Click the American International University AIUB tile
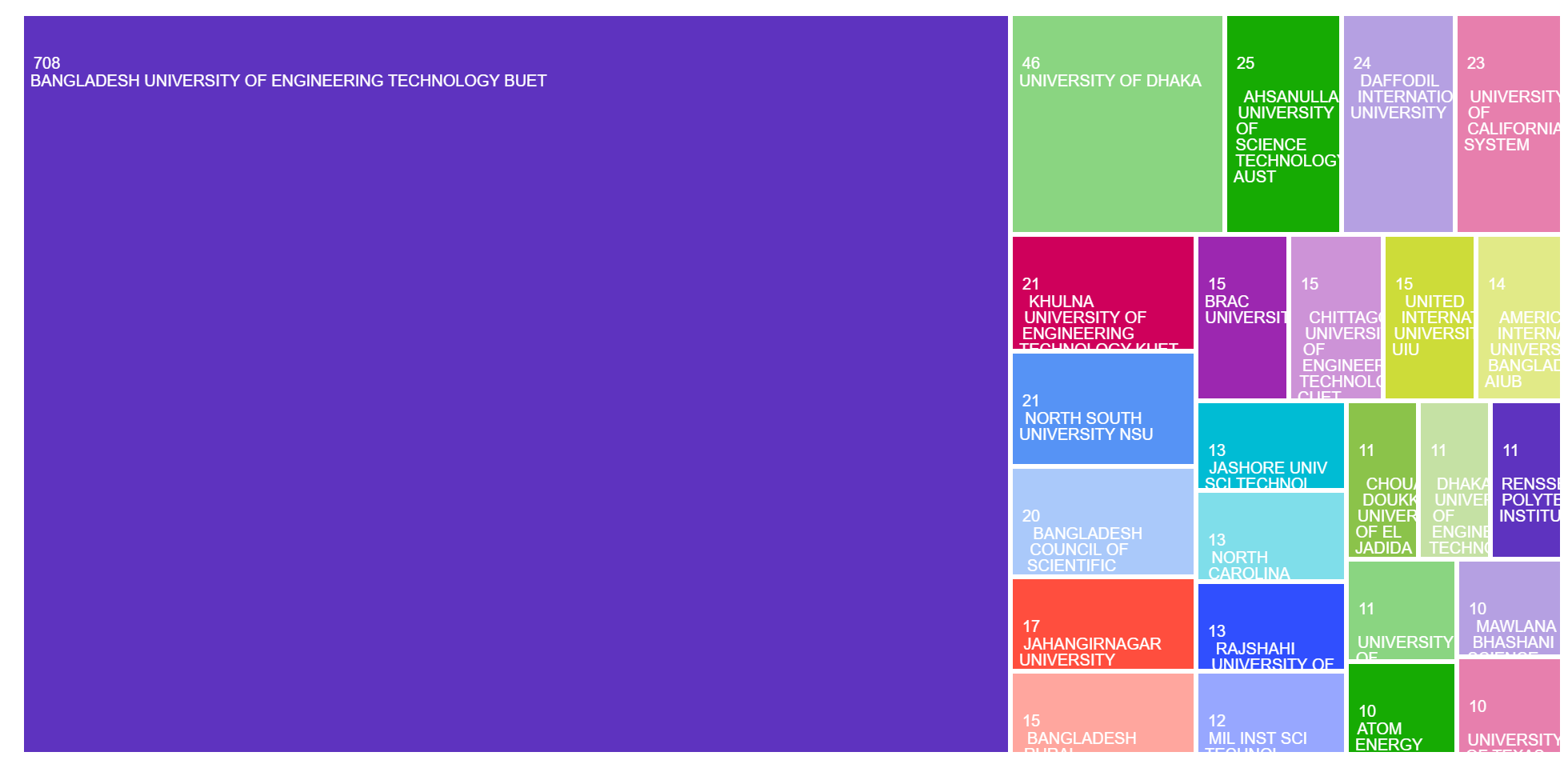Viewport: 1568px width, 768px height. [1518, 317]
